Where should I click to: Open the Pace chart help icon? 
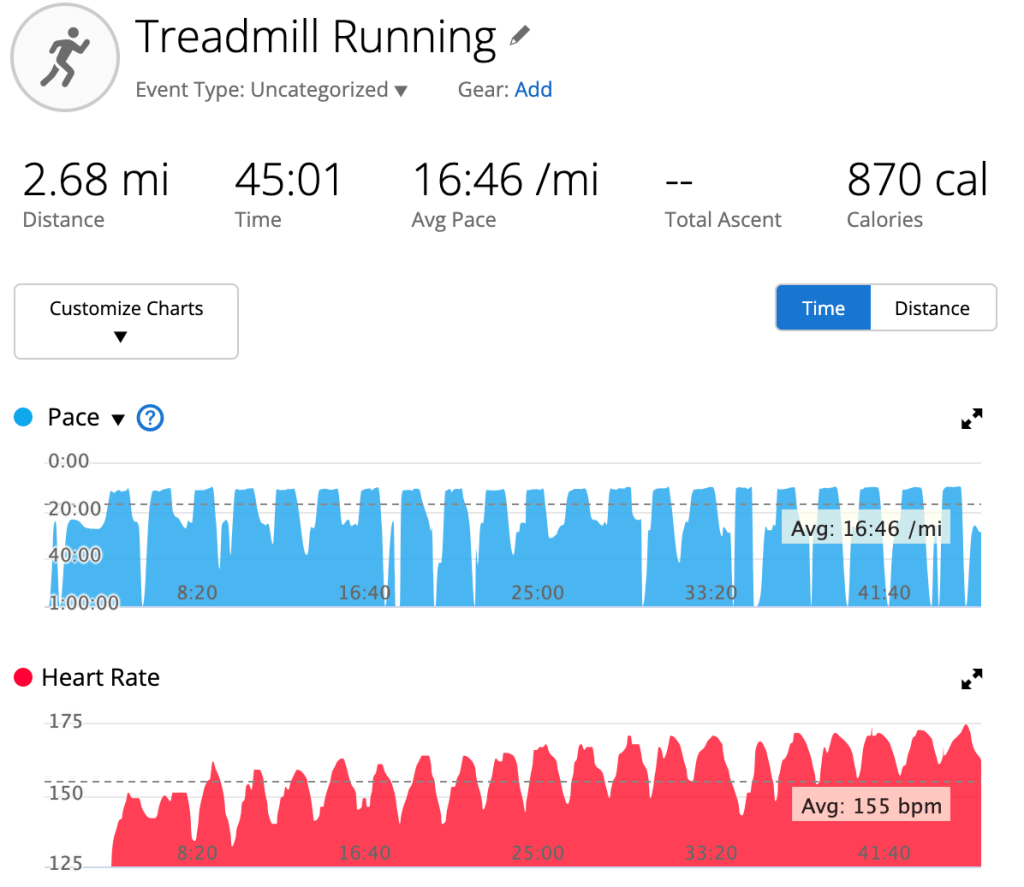149,418
